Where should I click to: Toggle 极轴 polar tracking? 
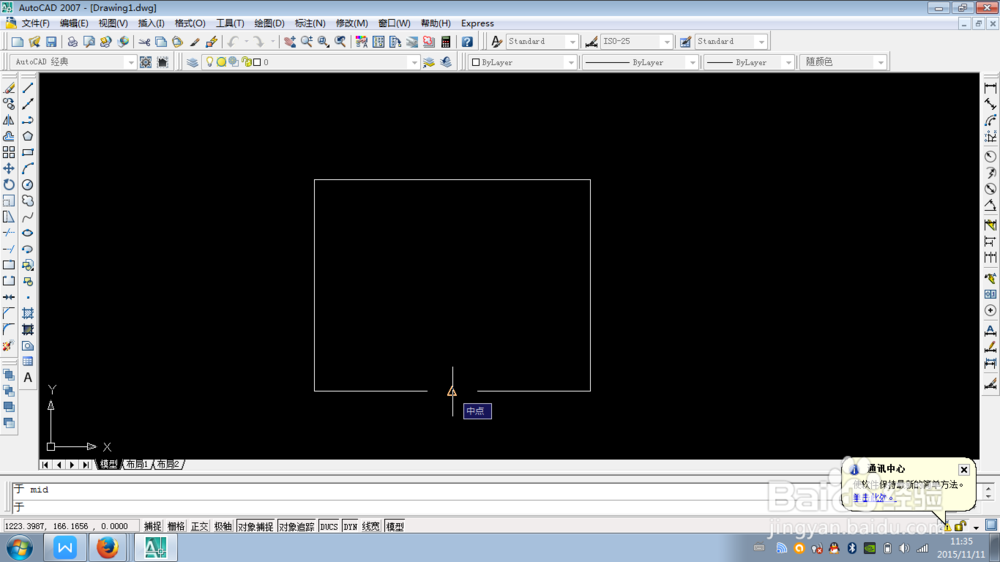(x=223, y=526)
